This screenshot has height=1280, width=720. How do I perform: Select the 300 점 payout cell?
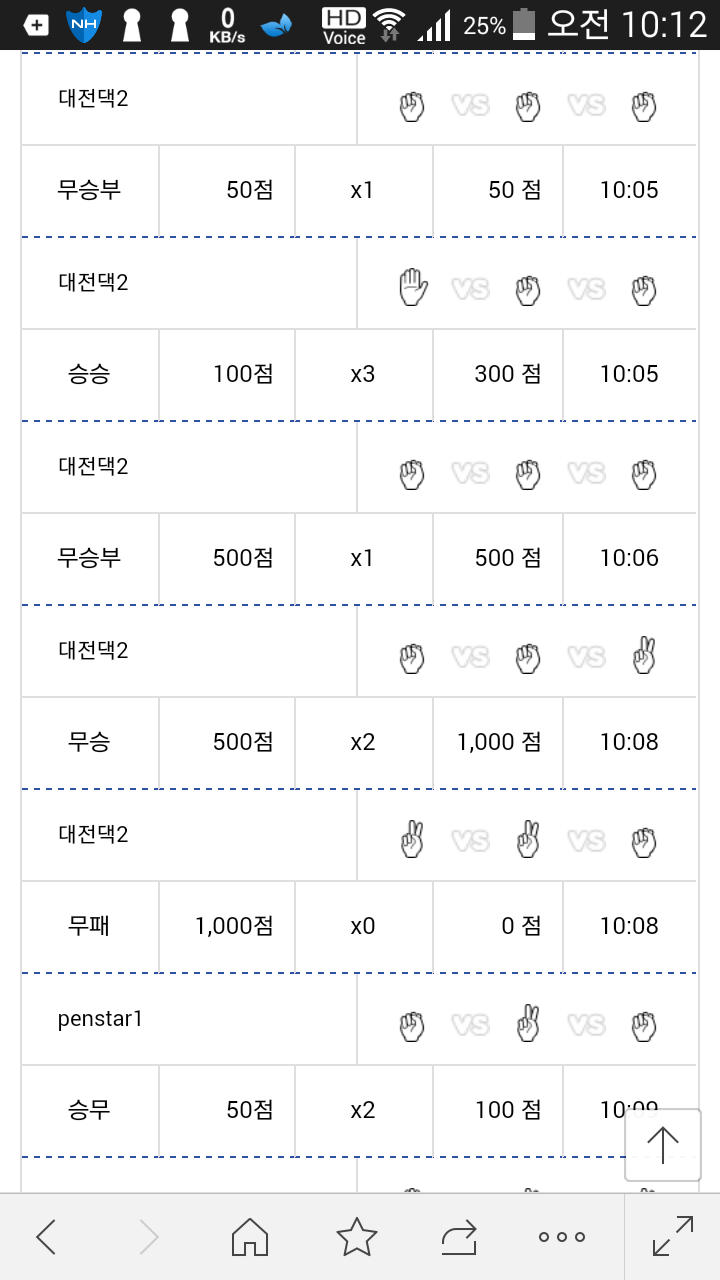click(508, 374)
